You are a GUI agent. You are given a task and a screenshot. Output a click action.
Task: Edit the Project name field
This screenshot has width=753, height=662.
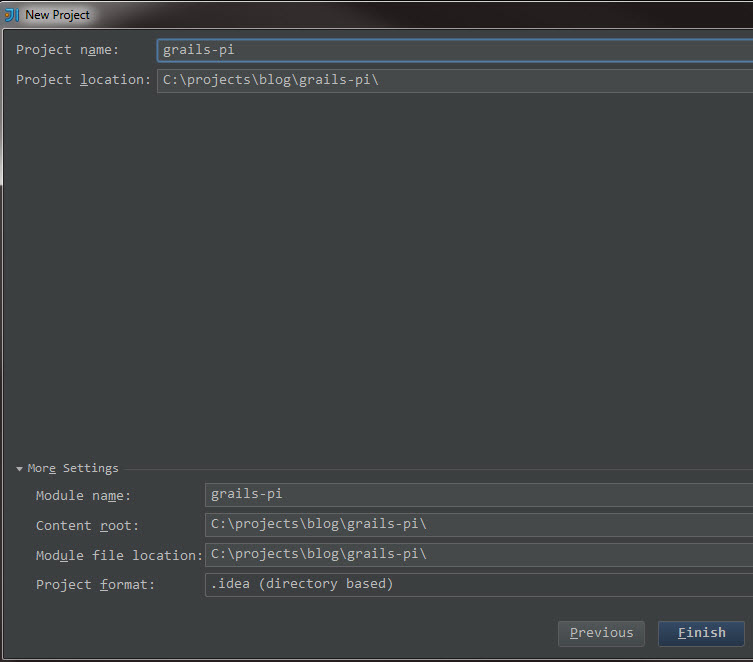point(455,50)
